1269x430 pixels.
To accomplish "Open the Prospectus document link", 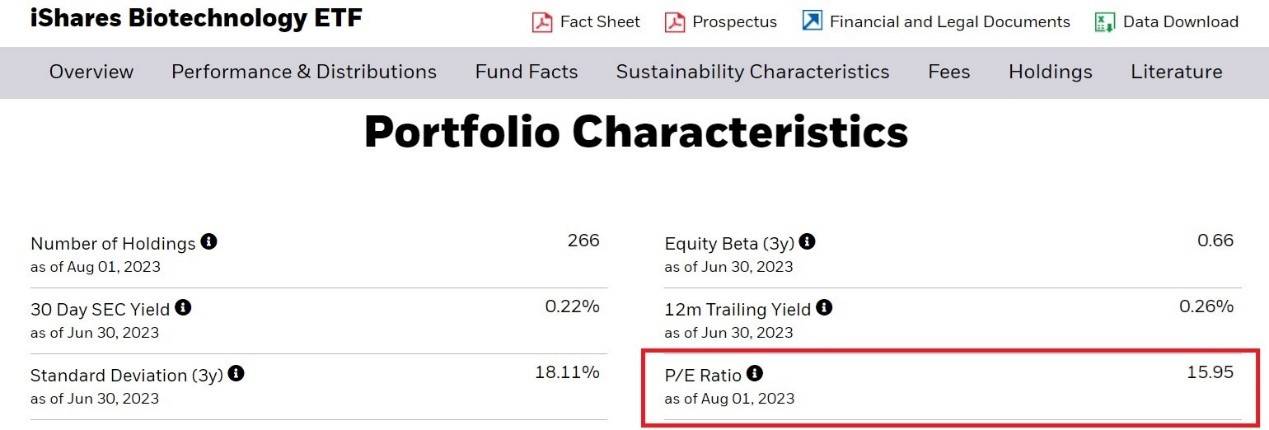I will 734,22.
